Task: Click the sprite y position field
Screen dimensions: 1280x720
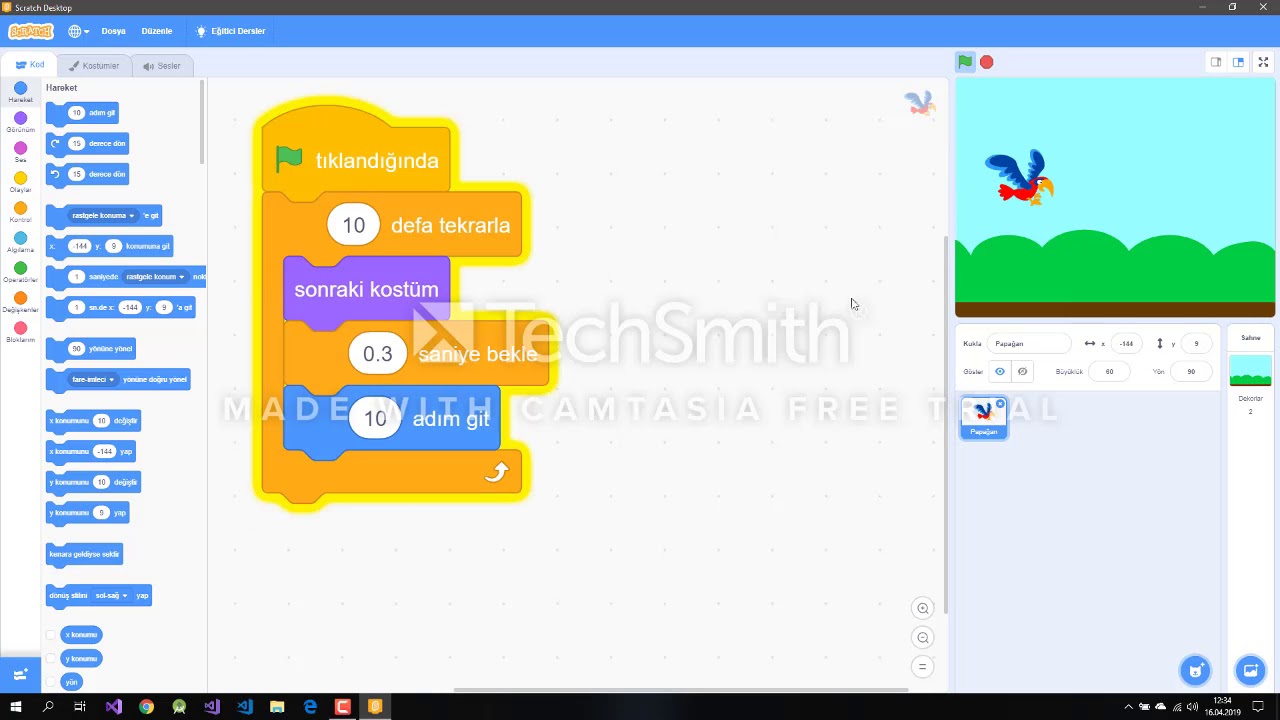Action: click(1196, 343)
